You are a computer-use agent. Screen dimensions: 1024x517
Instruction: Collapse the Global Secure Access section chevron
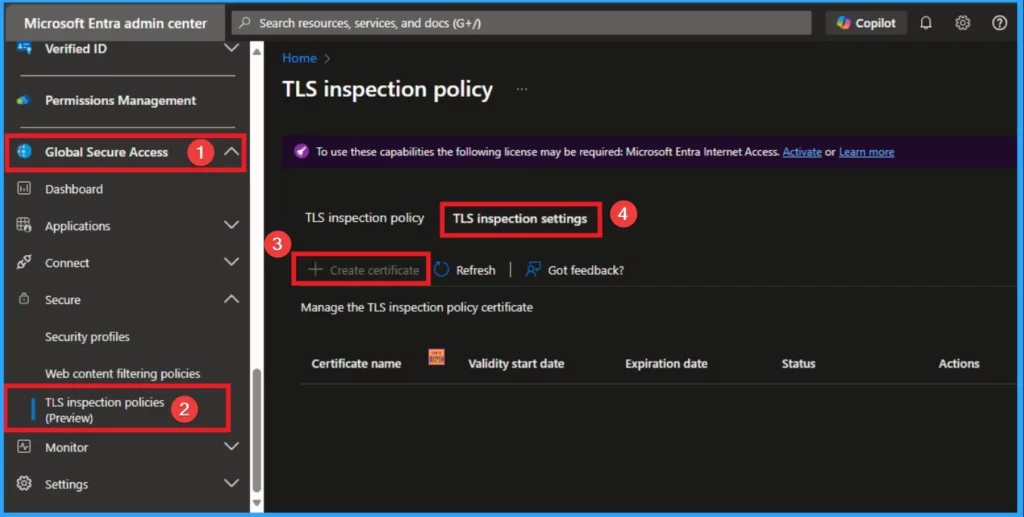click(231, 151)
